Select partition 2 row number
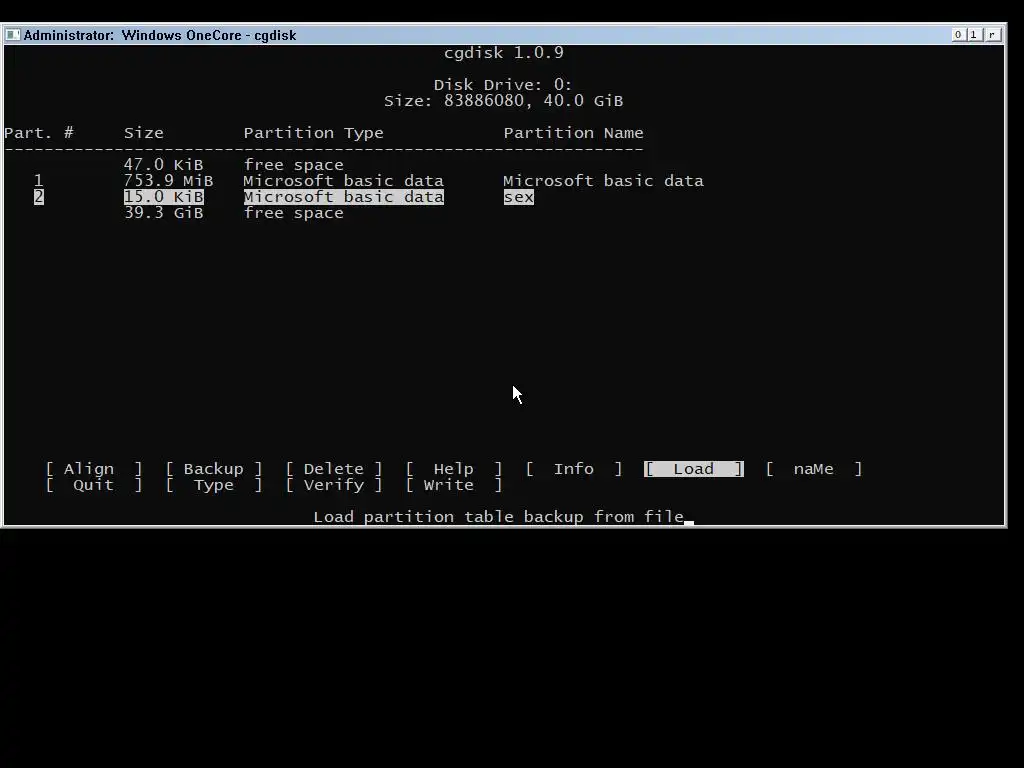Viewport: 1024px width, 768px height. 39,197
